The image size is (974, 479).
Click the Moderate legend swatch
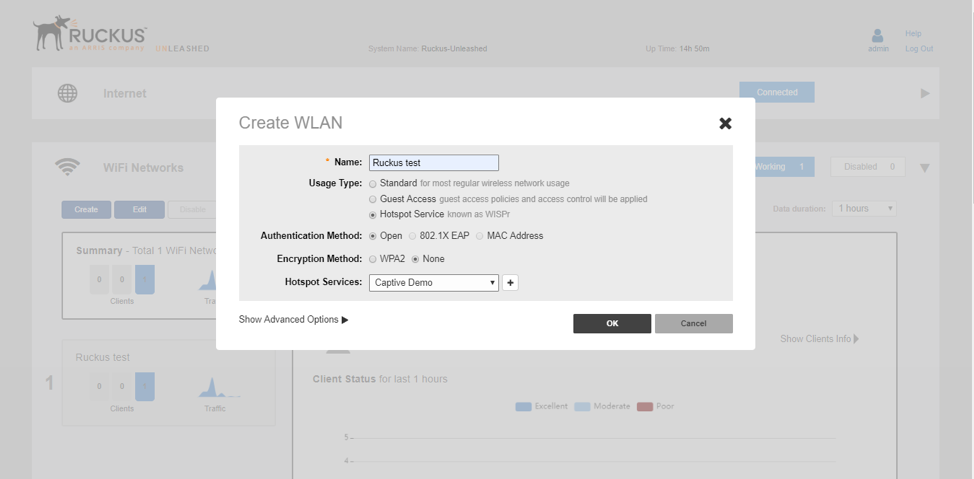click(x=582, y=406)
